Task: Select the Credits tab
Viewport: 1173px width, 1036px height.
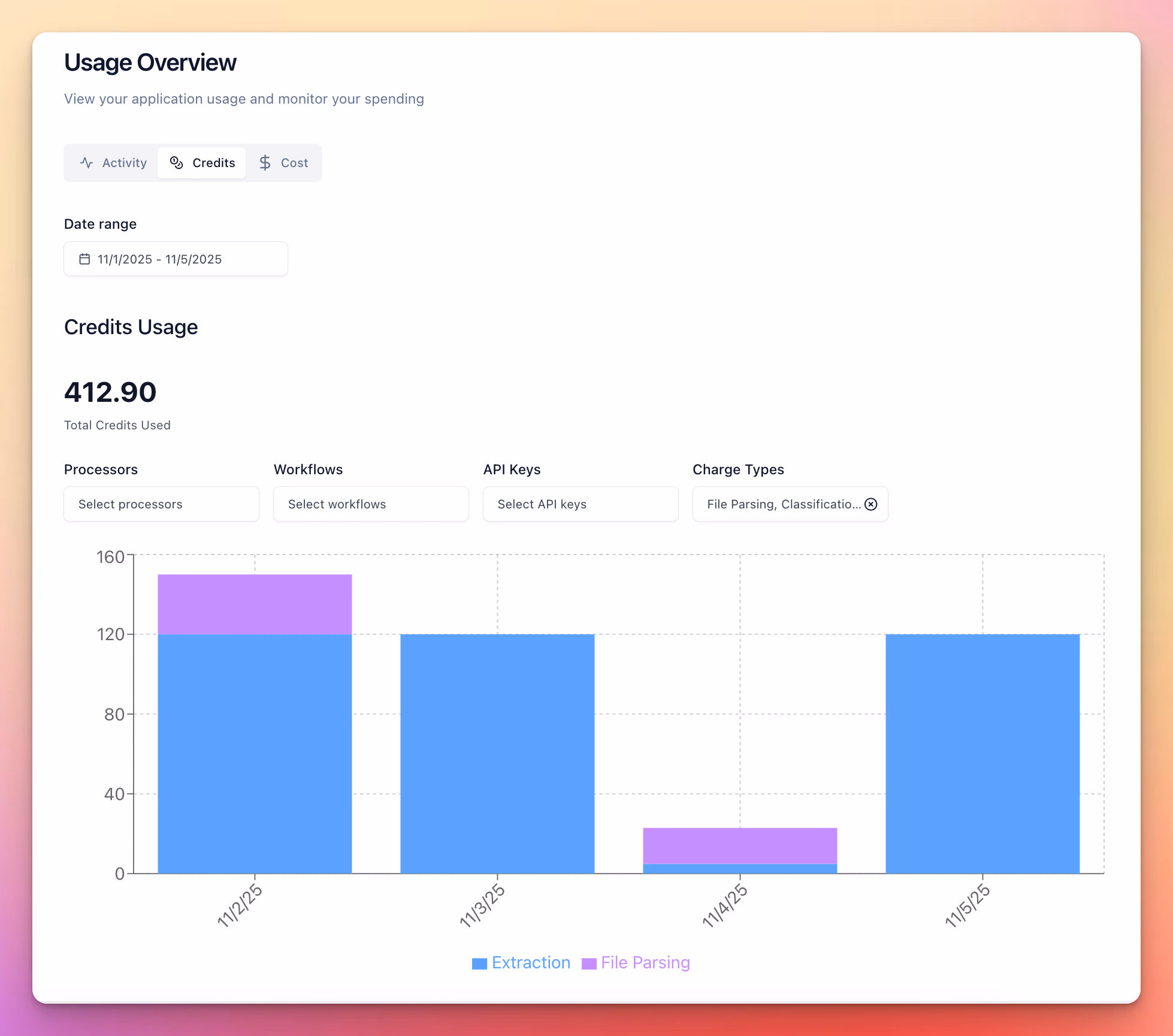Action: point(202,163)
